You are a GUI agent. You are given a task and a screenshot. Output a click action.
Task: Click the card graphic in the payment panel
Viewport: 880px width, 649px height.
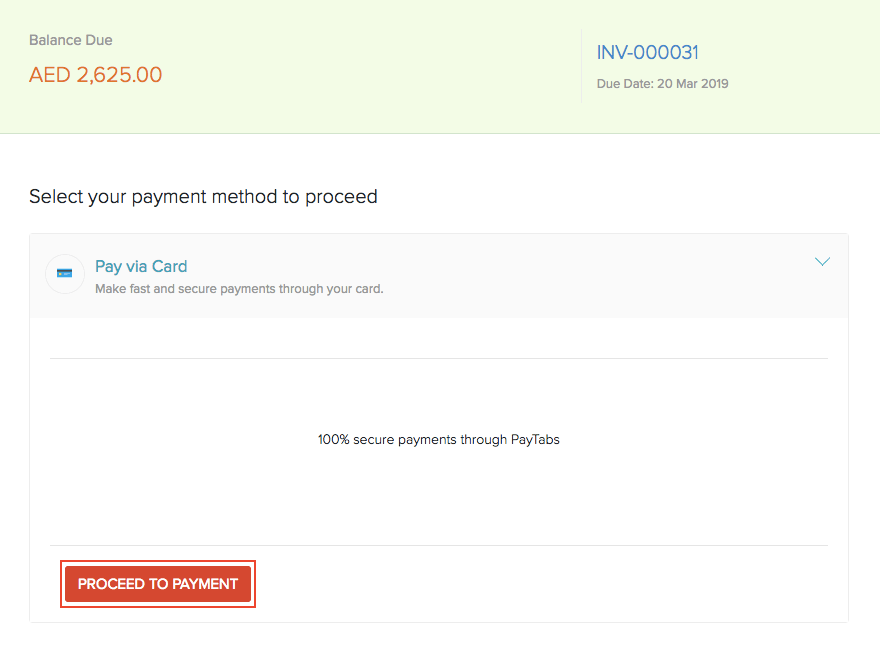[x=64, y=274]
